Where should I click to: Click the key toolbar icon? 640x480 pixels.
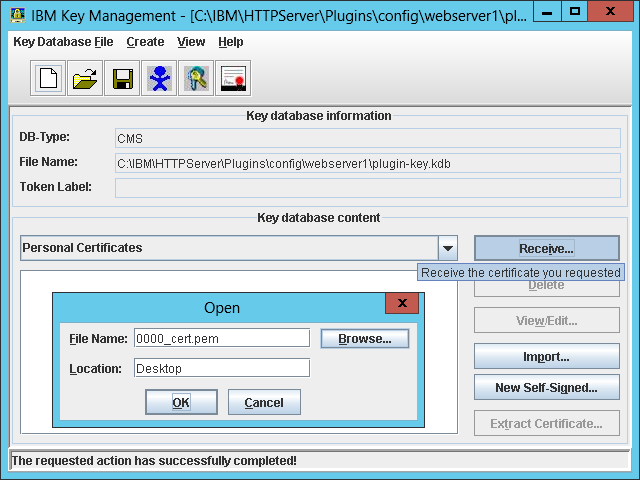(x=196, y=78)
